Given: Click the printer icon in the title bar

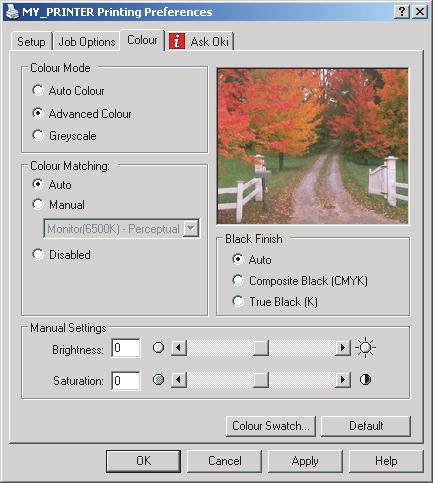Looking at the screenshot, I should pyautogui.click(x=12, y=12).
